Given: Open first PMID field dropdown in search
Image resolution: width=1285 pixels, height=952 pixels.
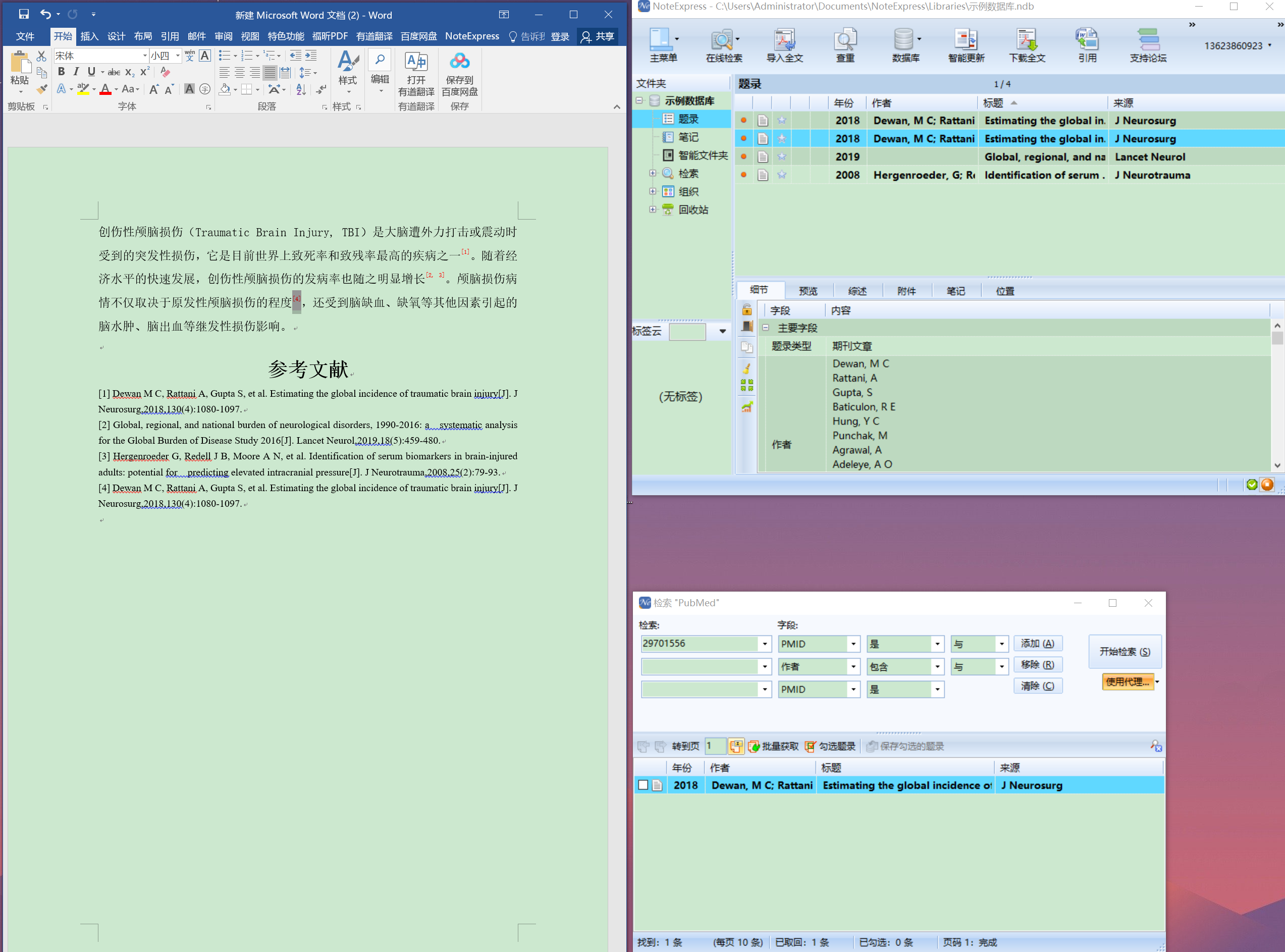Looking at the screenshot, I should pyautogui.click(x=853, y=644).
